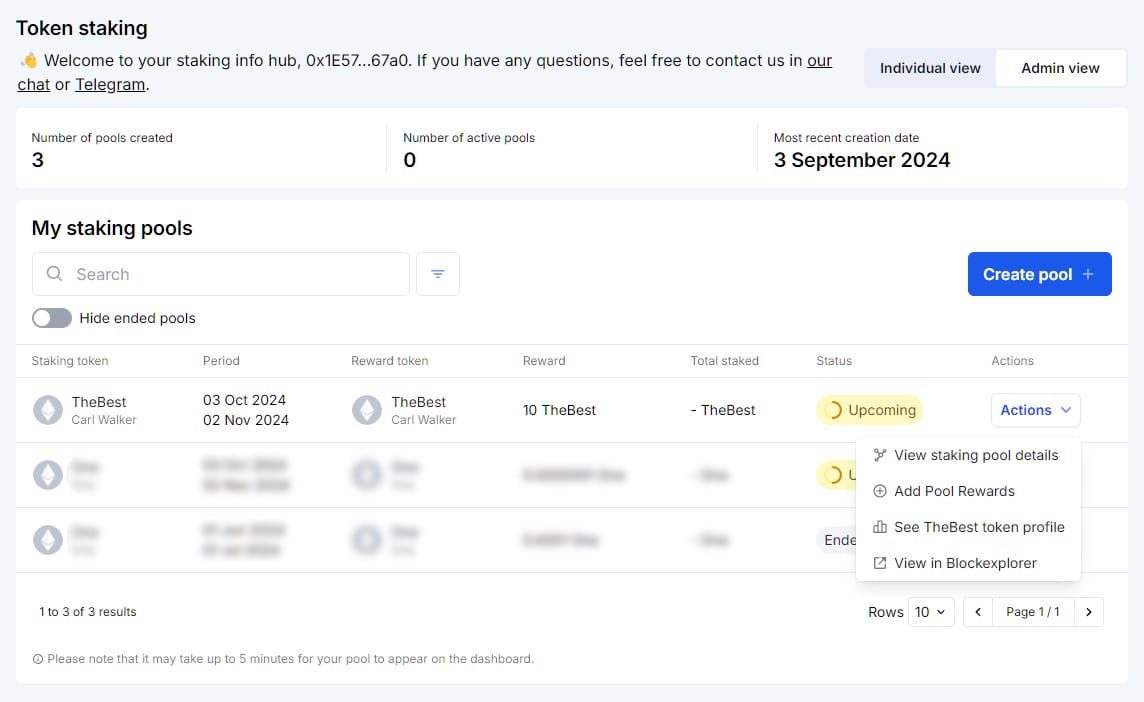Click the info icon beside dashboard note
This screenshot has width=1144, height=702.
click(x=37, y=659)
